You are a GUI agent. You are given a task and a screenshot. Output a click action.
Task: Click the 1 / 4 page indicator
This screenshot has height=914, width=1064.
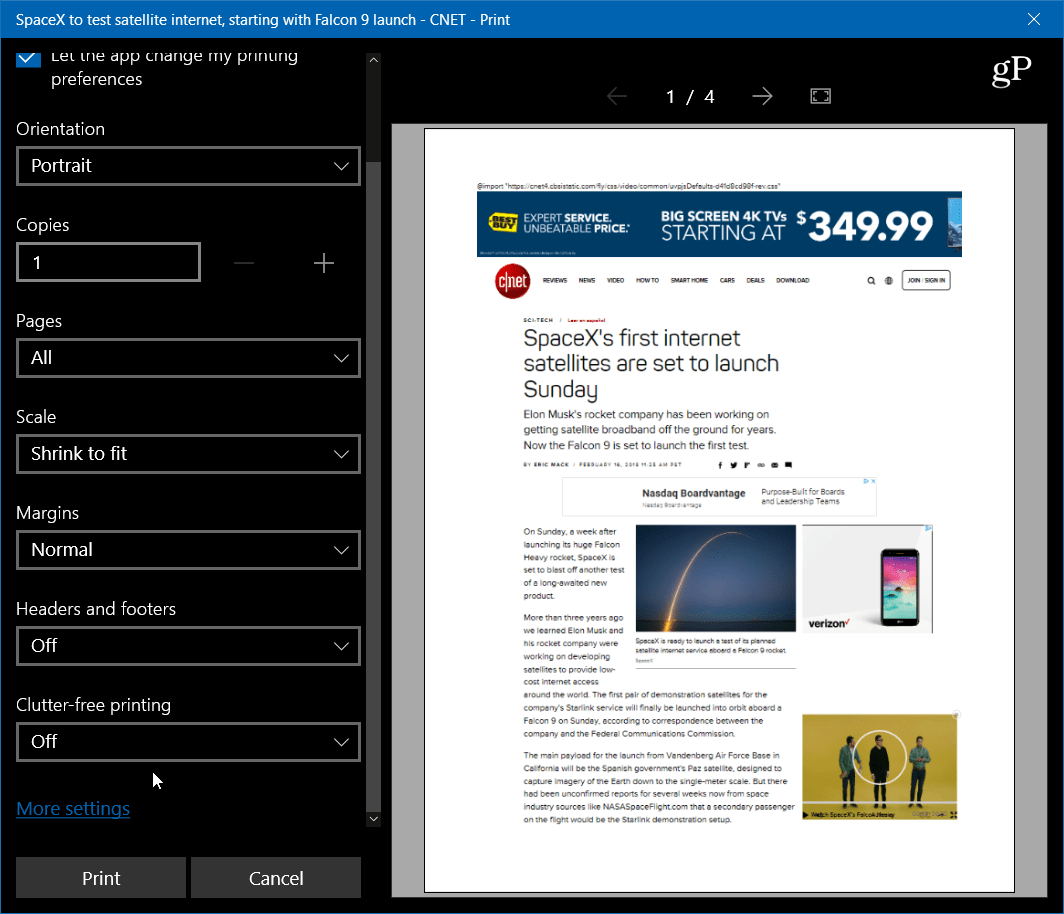pyautogui.click(x=689, y=96)
